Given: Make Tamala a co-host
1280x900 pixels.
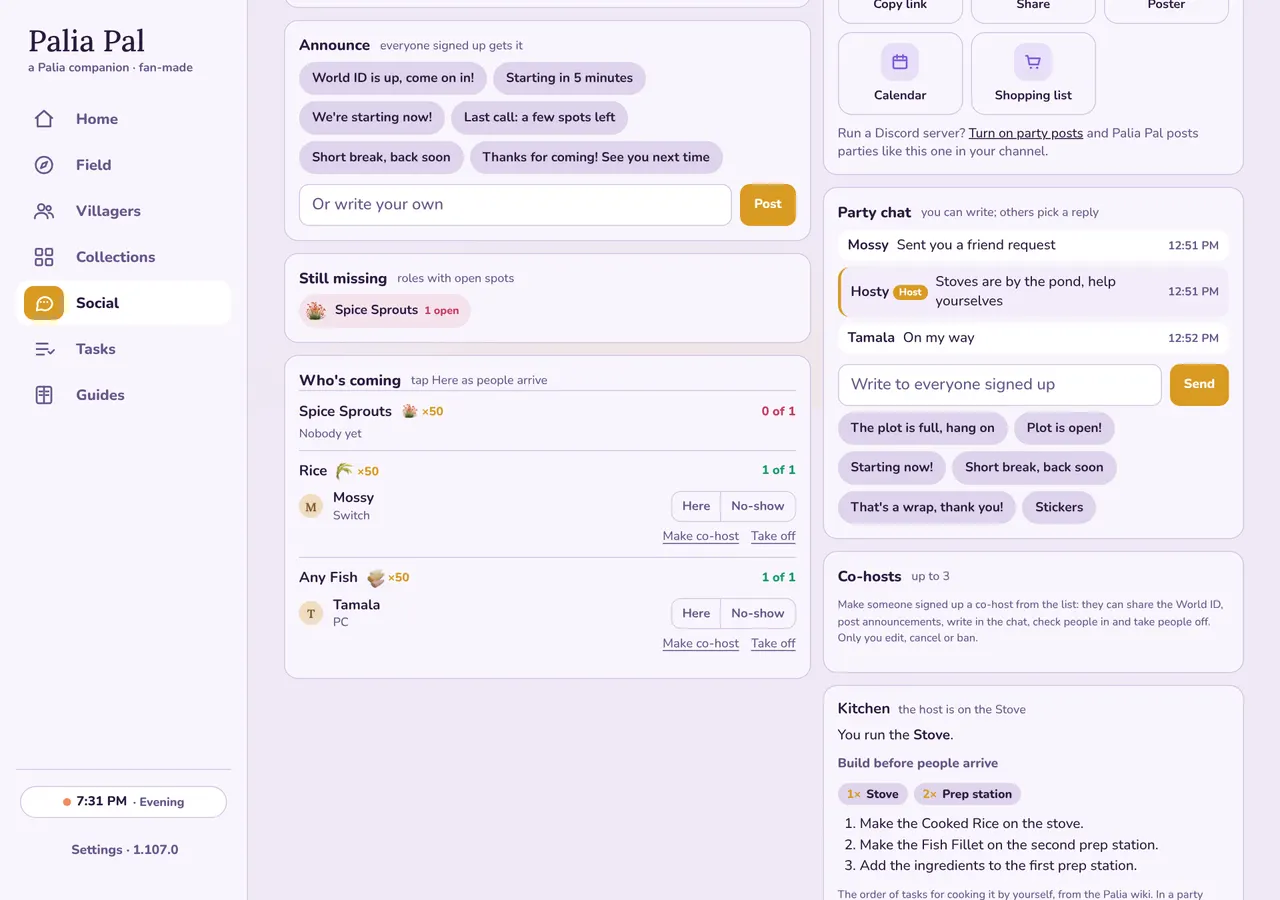Looking at the screenshot, I should tap(701, 643).
